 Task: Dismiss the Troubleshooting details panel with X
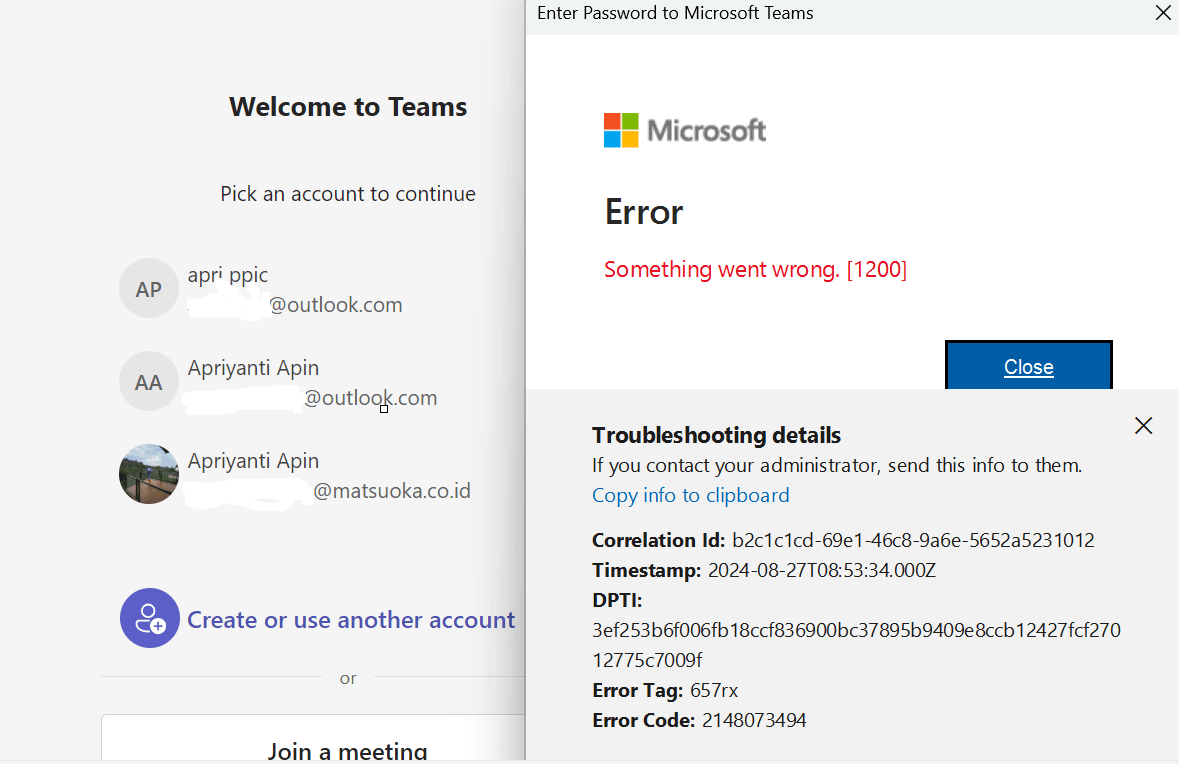pos(1143,426)
